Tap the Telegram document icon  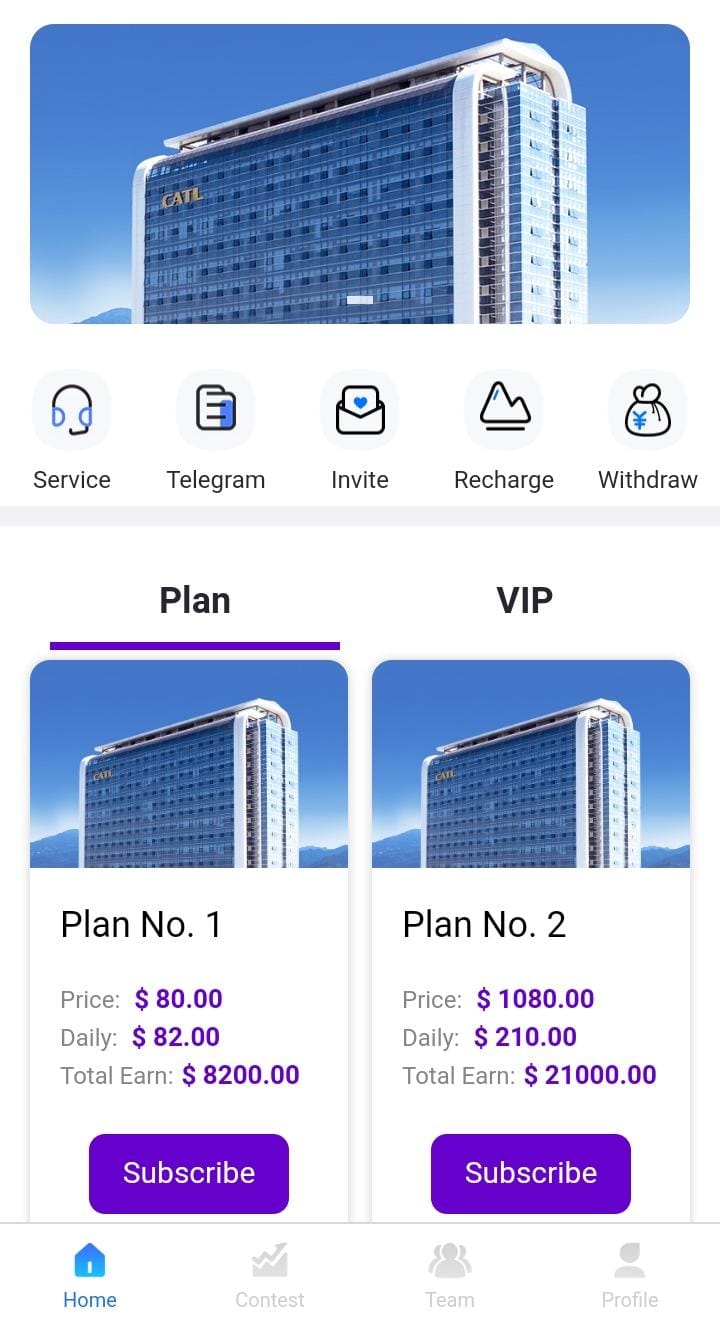tap(216, 410)
